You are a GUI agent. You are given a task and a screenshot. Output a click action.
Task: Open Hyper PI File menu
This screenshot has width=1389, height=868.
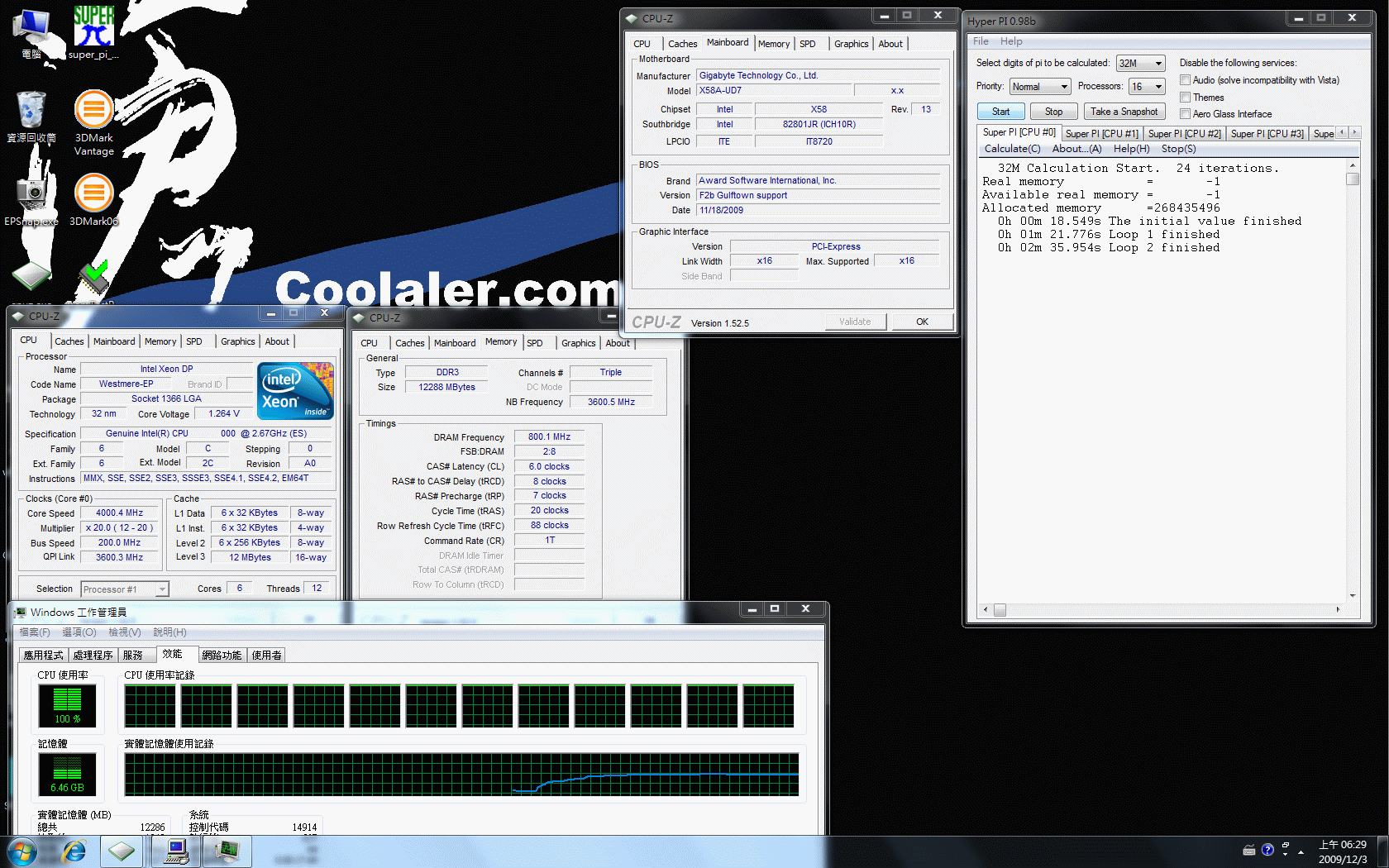981,41
